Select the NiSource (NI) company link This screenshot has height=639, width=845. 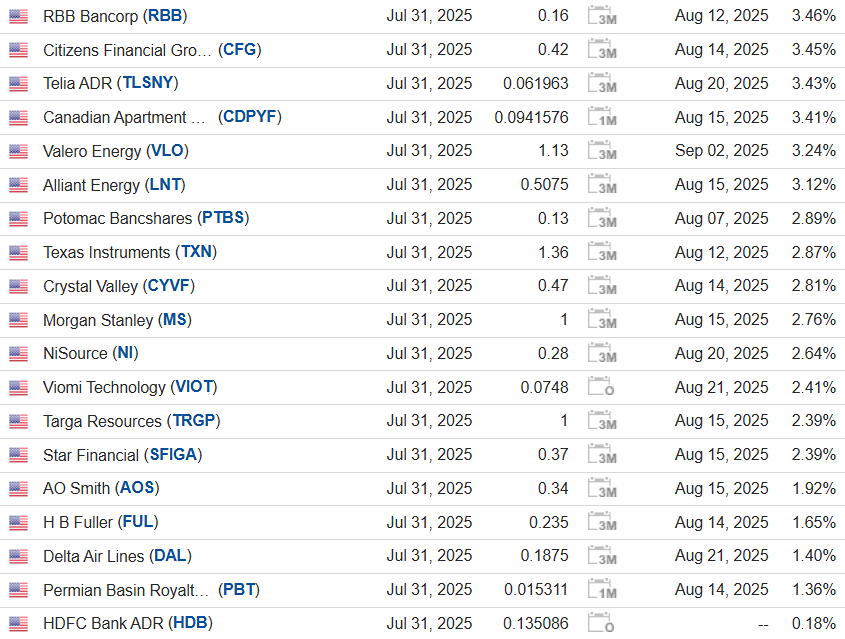[90, 353]
